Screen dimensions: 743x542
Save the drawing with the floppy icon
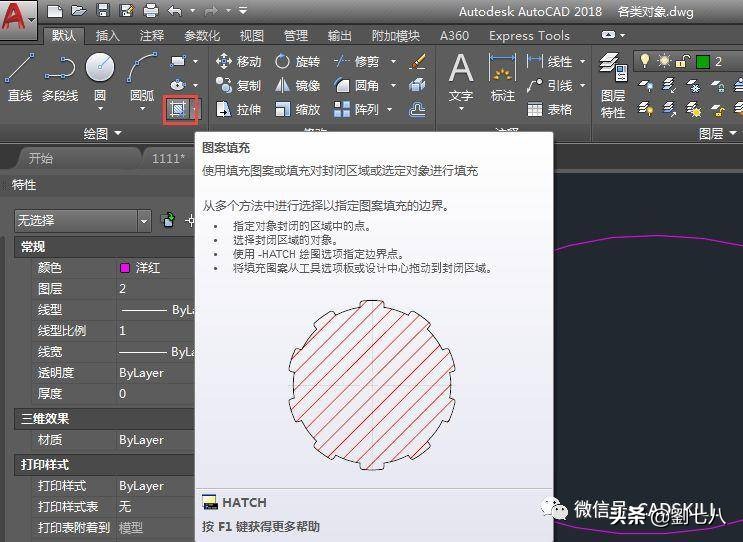[x=103, y=10]
